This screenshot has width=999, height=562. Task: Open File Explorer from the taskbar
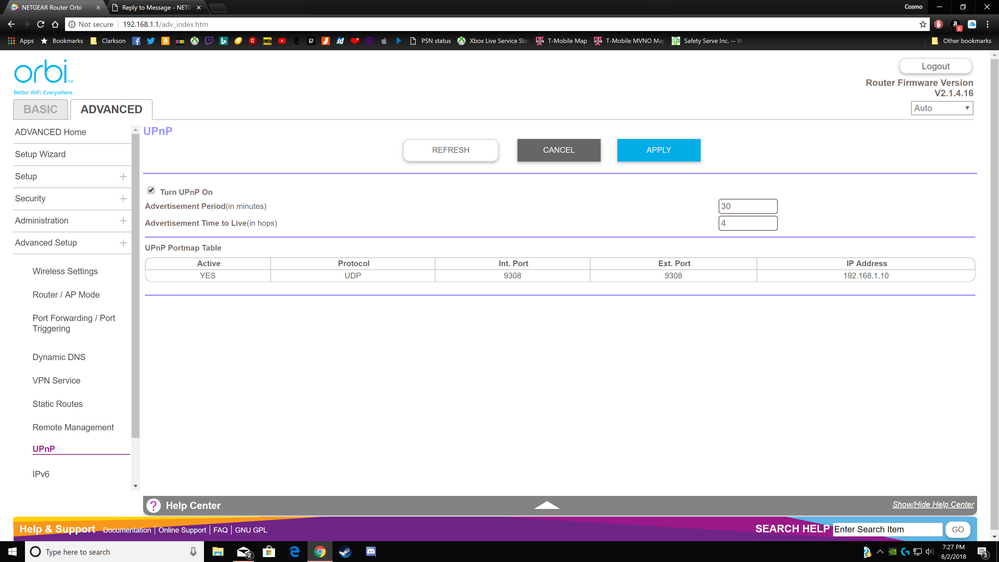(x=218, y=552)
